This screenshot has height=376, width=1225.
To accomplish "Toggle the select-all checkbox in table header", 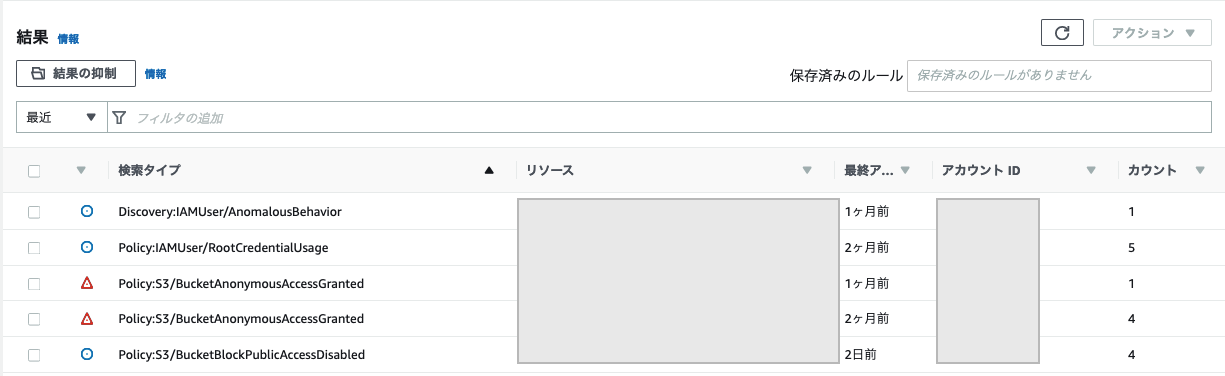I will click(34, 171).
